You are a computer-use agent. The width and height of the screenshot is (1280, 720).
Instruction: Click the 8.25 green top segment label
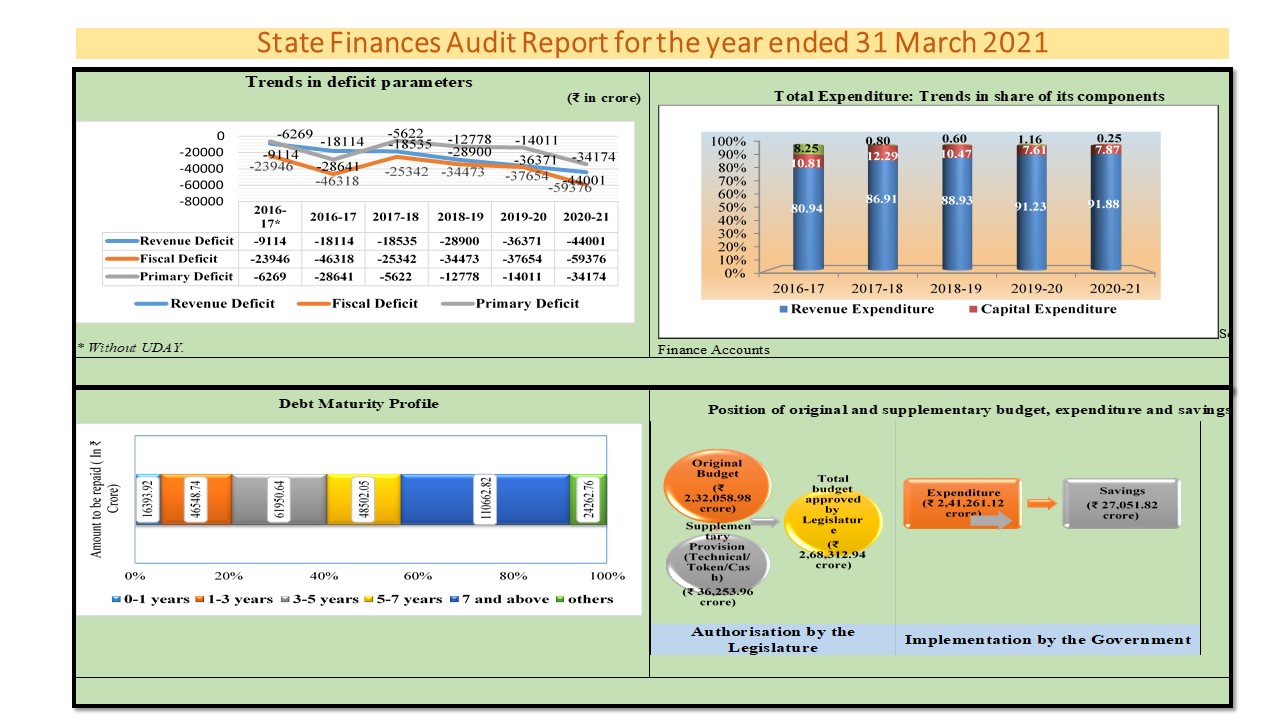pyautogui.click(x=808, y=147)
